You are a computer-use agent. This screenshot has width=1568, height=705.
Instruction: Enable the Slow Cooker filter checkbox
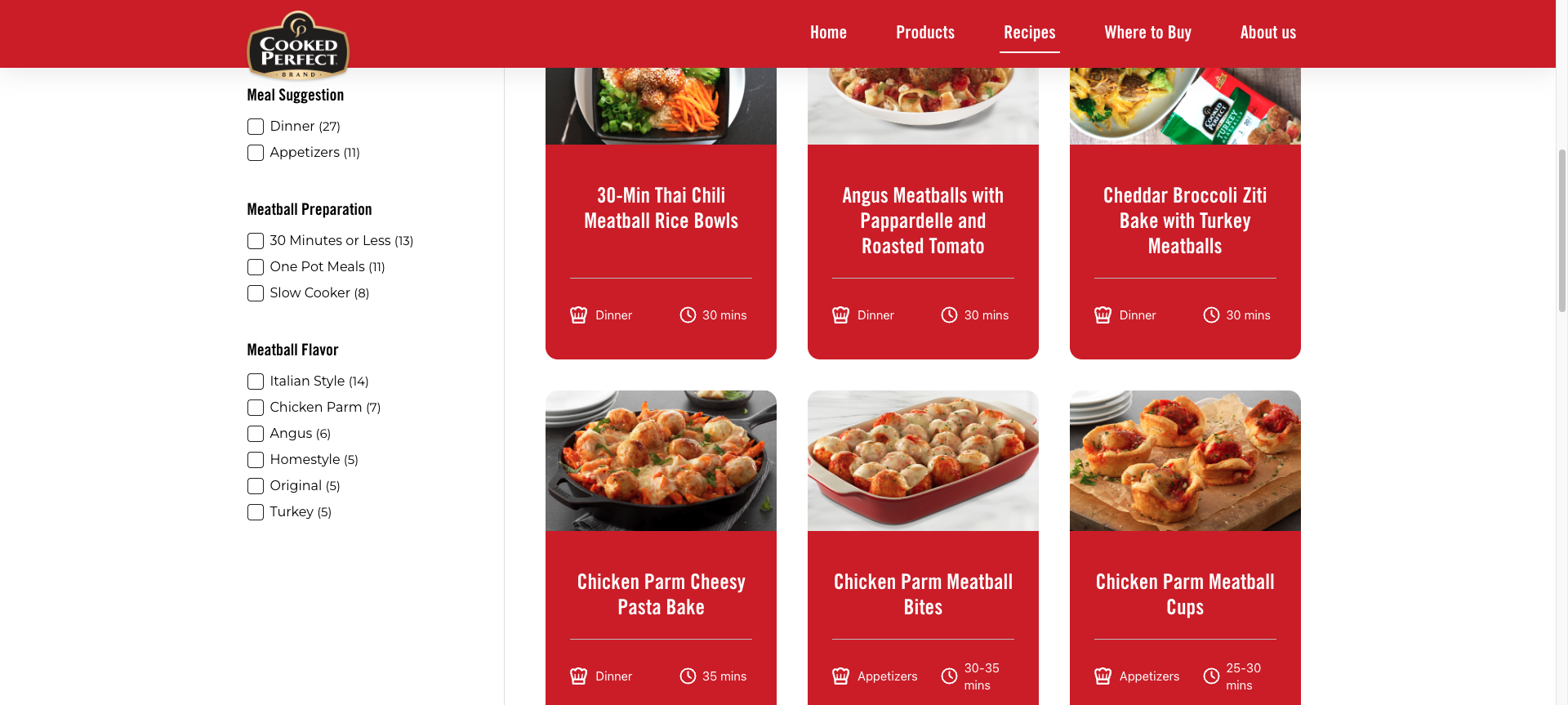256,293
